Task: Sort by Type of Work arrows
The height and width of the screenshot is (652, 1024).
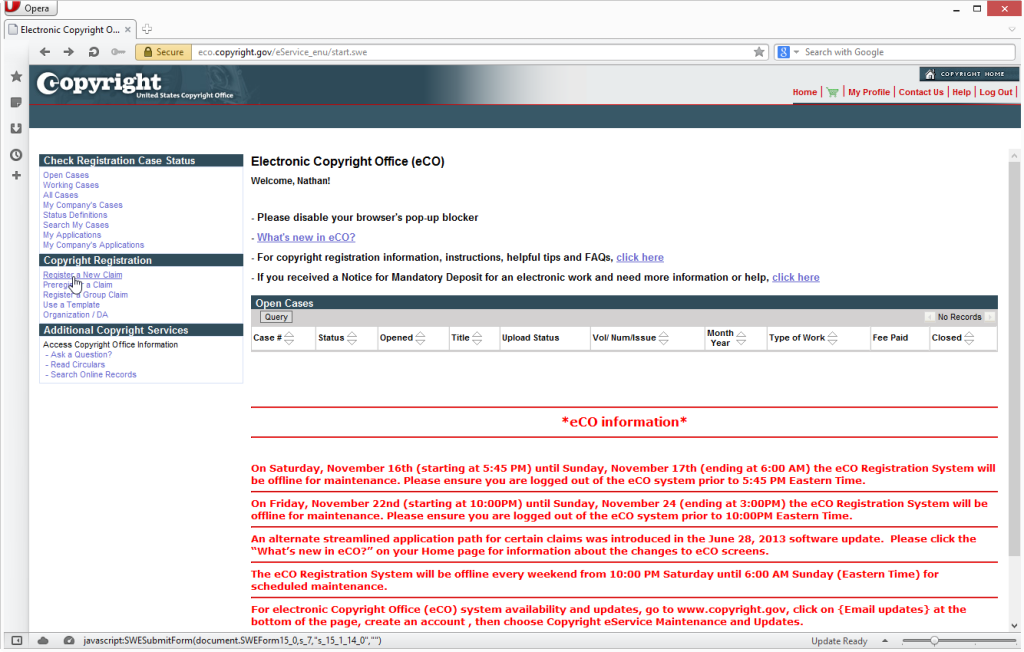Action: 833,338
